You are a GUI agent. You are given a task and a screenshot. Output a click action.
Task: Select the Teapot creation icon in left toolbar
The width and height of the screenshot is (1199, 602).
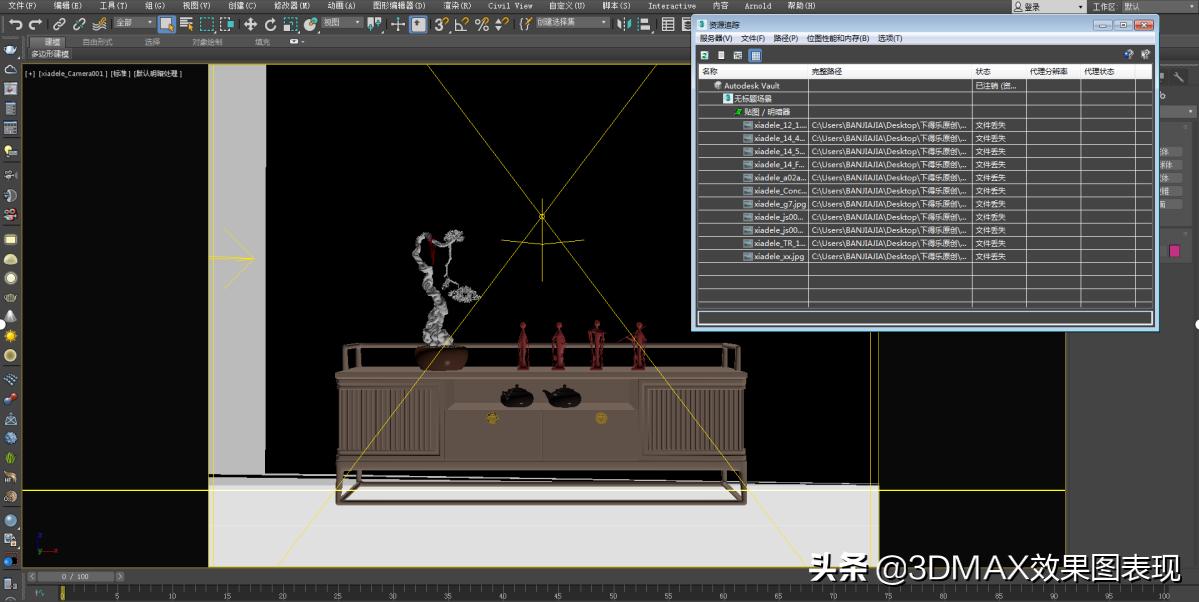tap(13, 300)
